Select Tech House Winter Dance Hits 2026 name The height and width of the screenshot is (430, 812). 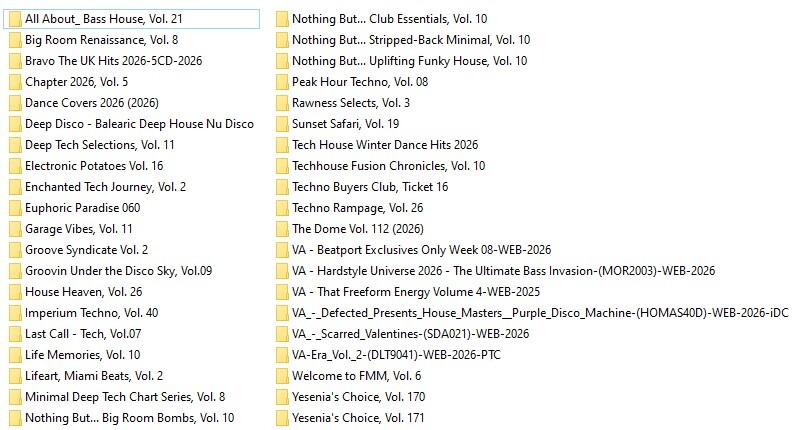pos(385,145)
